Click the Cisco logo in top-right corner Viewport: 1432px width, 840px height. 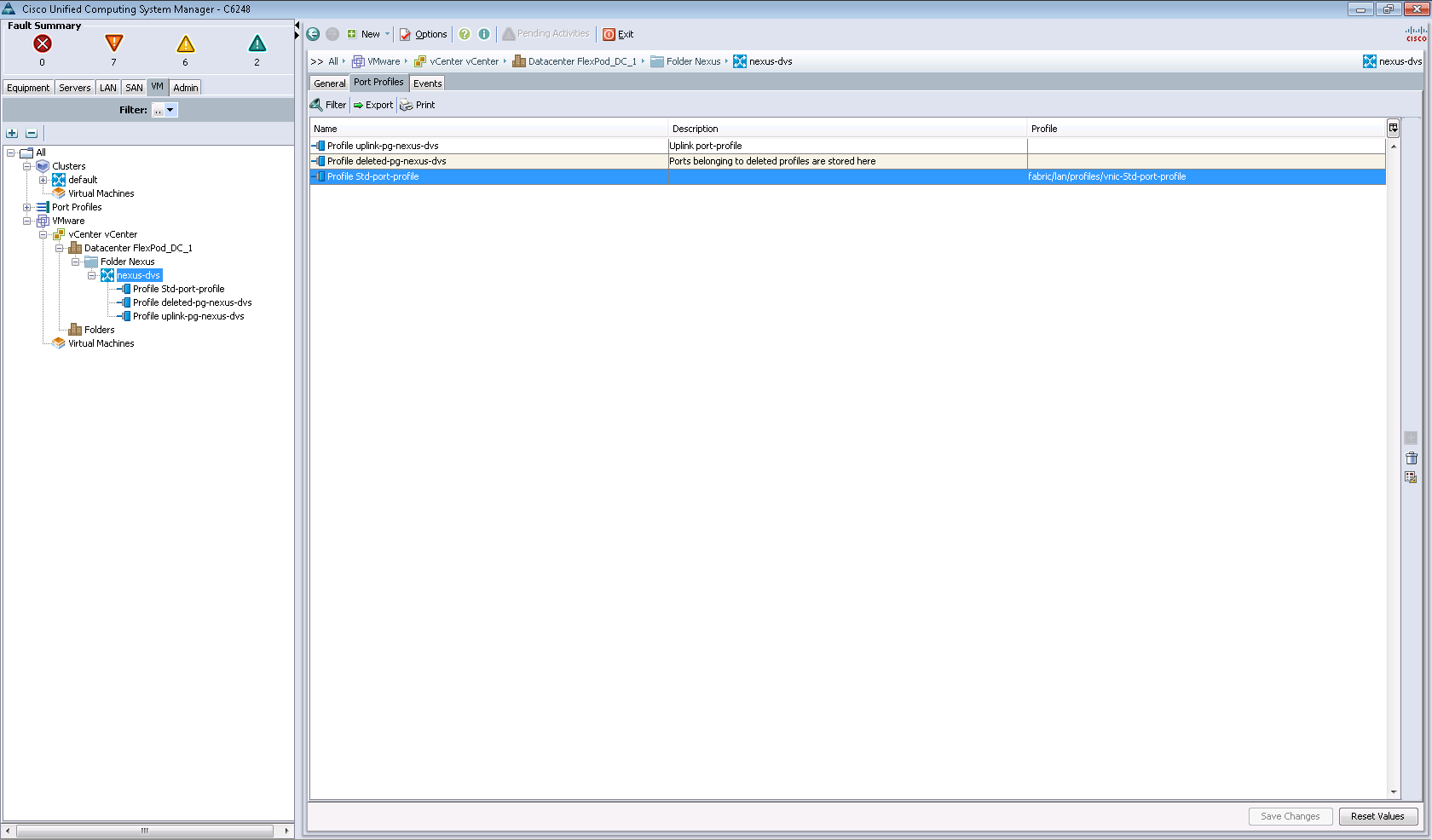[x=1416, y=34]
